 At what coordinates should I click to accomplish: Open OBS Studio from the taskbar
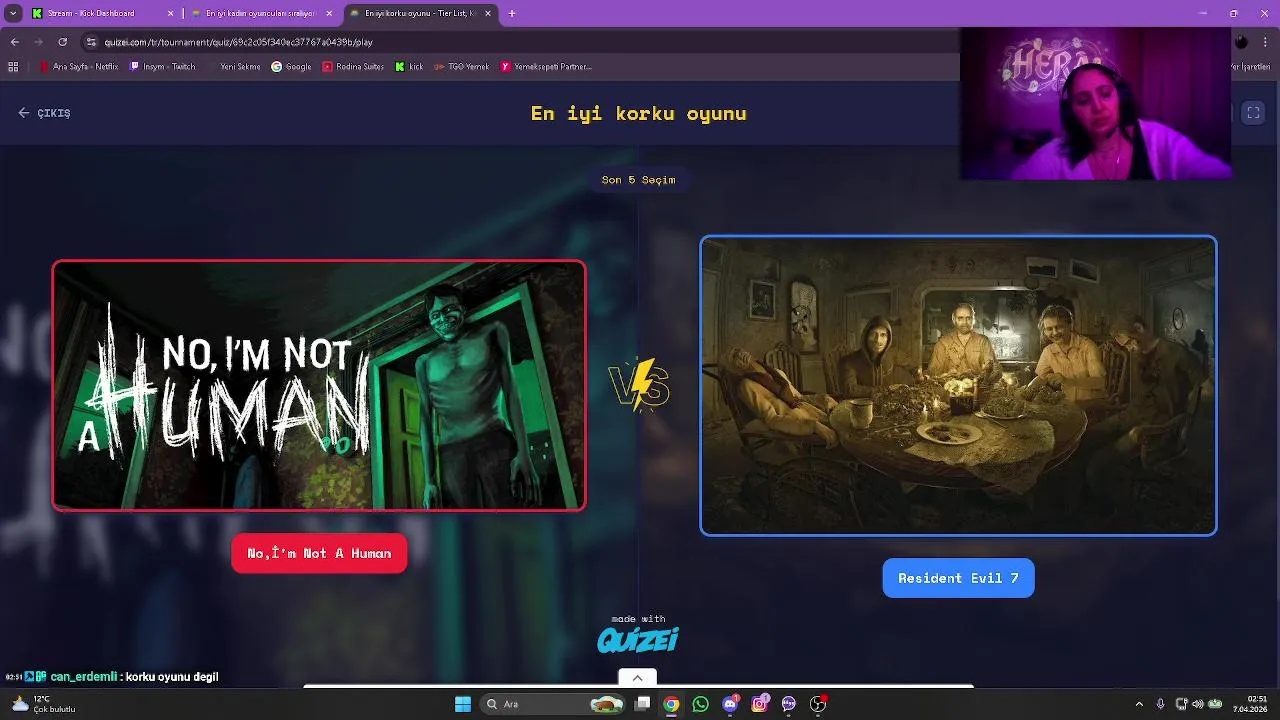click(818, 704)
